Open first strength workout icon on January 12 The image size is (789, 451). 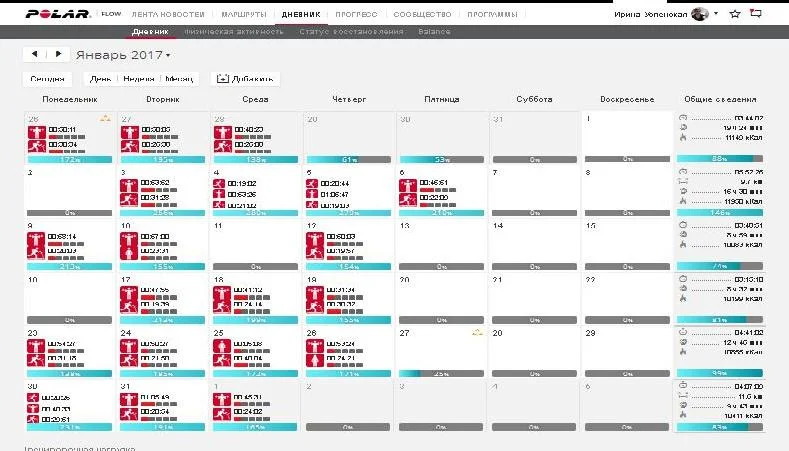point(315,240)
